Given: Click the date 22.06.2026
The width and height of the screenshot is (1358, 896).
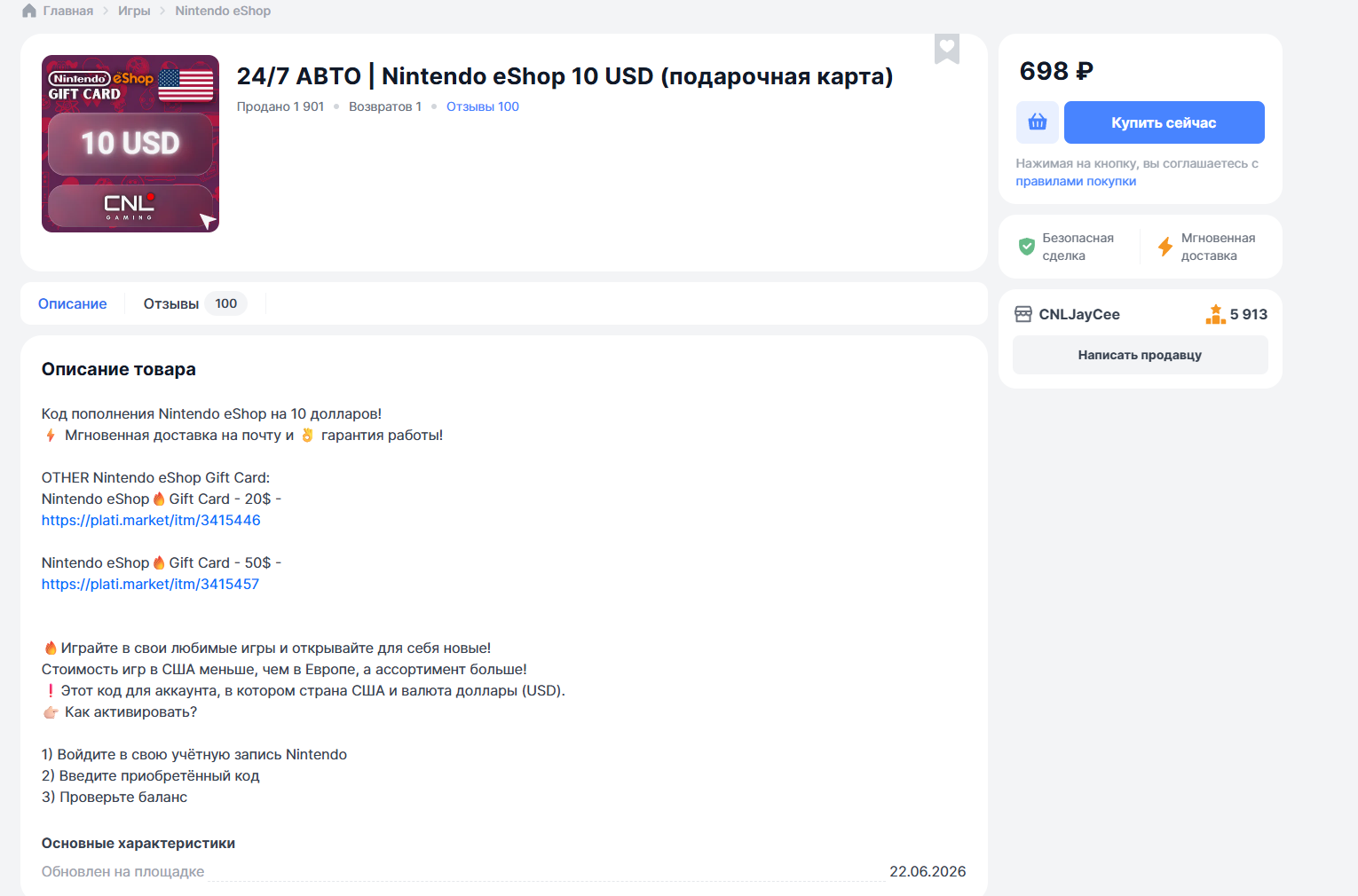Looking at the screenshot, I should (928, 871).
